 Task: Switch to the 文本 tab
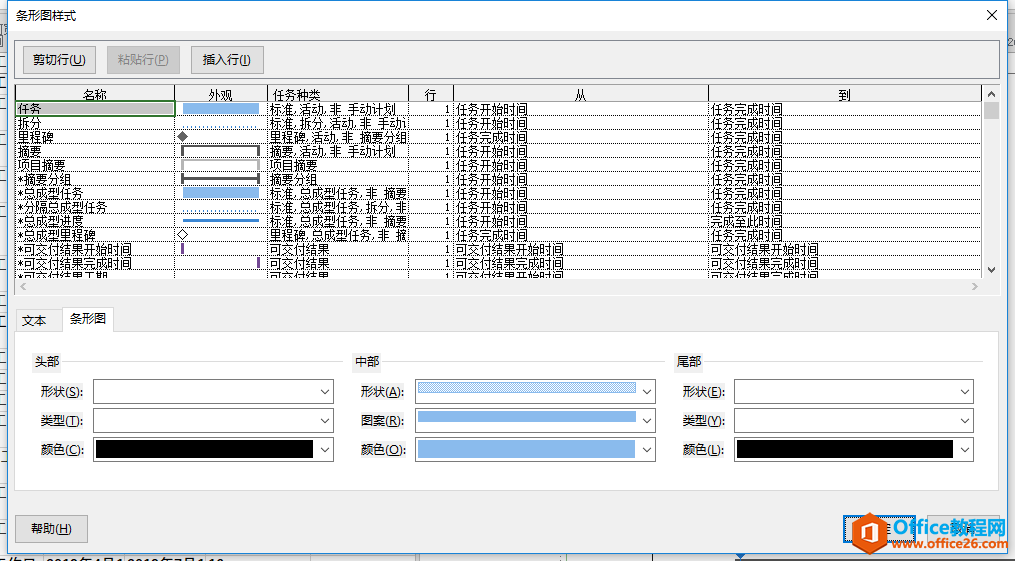[35, 321]
